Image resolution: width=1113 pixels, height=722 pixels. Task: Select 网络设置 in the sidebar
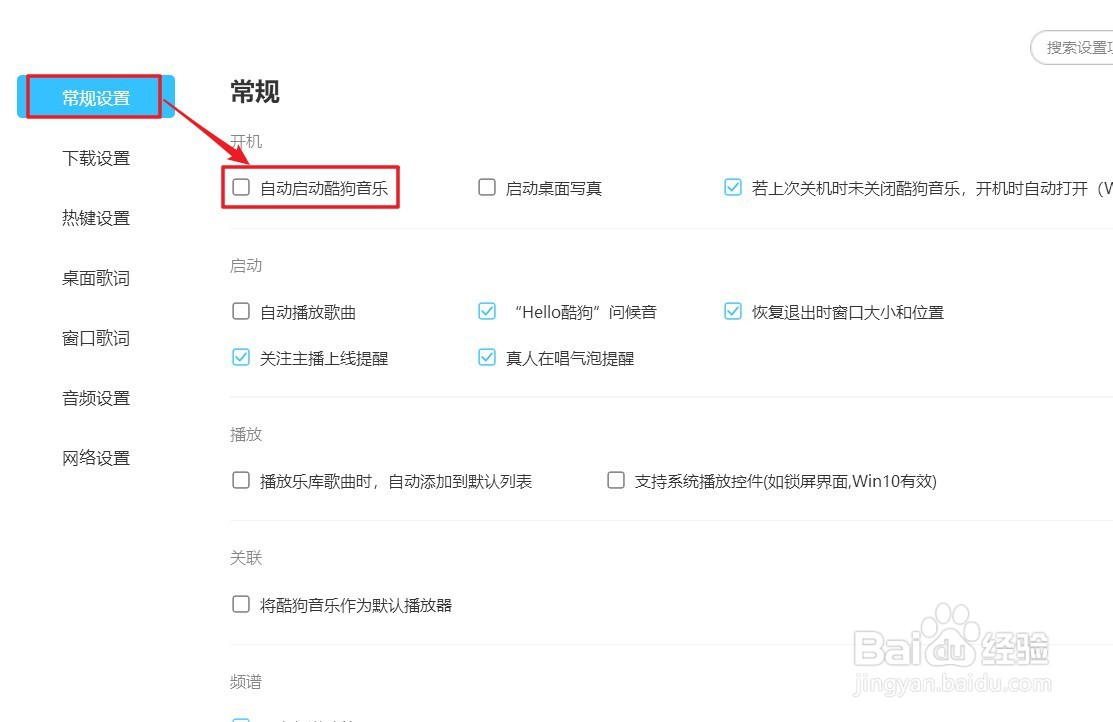[96, 458]
